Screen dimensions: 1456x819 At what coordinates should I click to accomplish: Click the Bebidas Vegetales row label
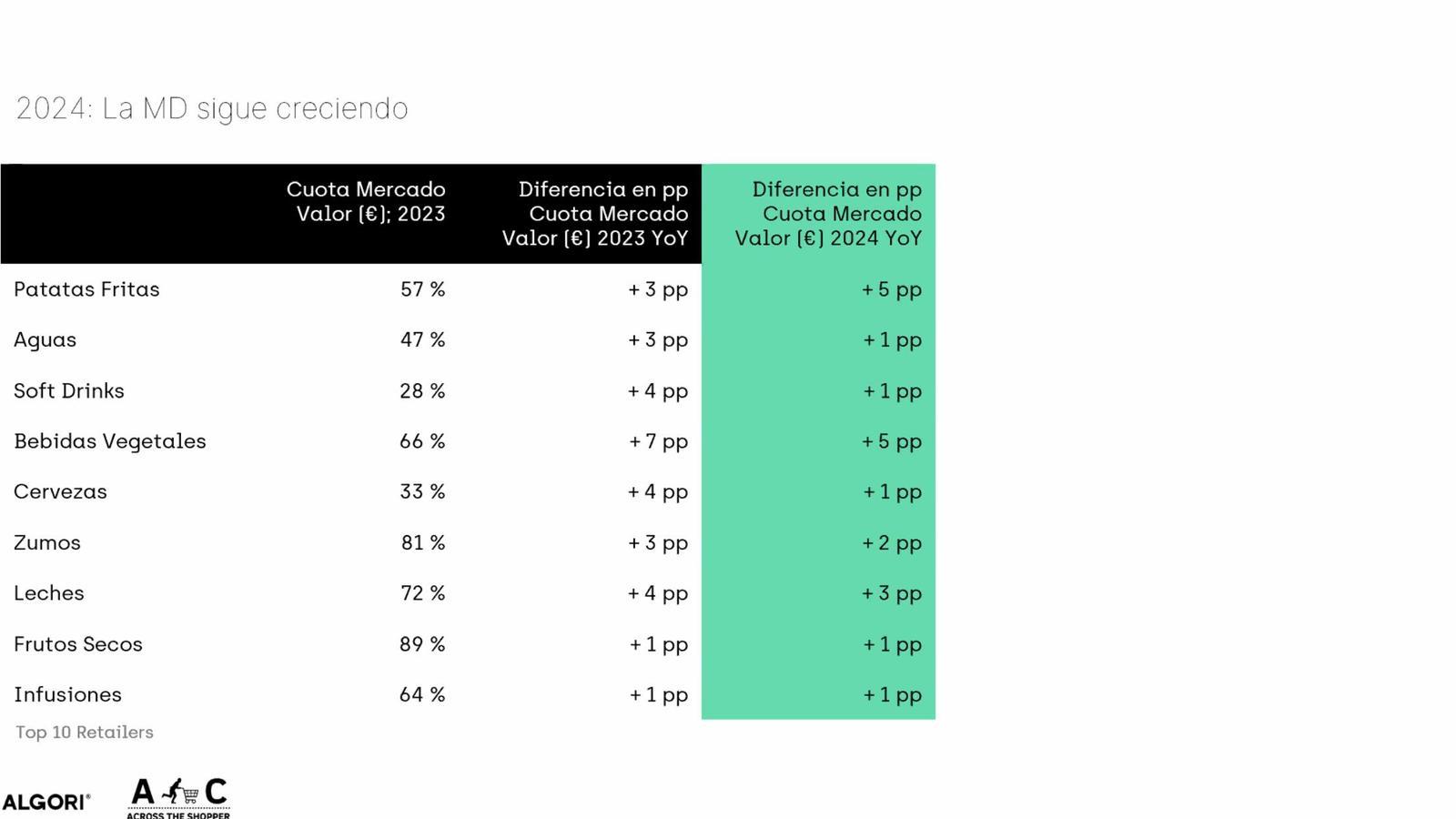(x=110, y=441)
